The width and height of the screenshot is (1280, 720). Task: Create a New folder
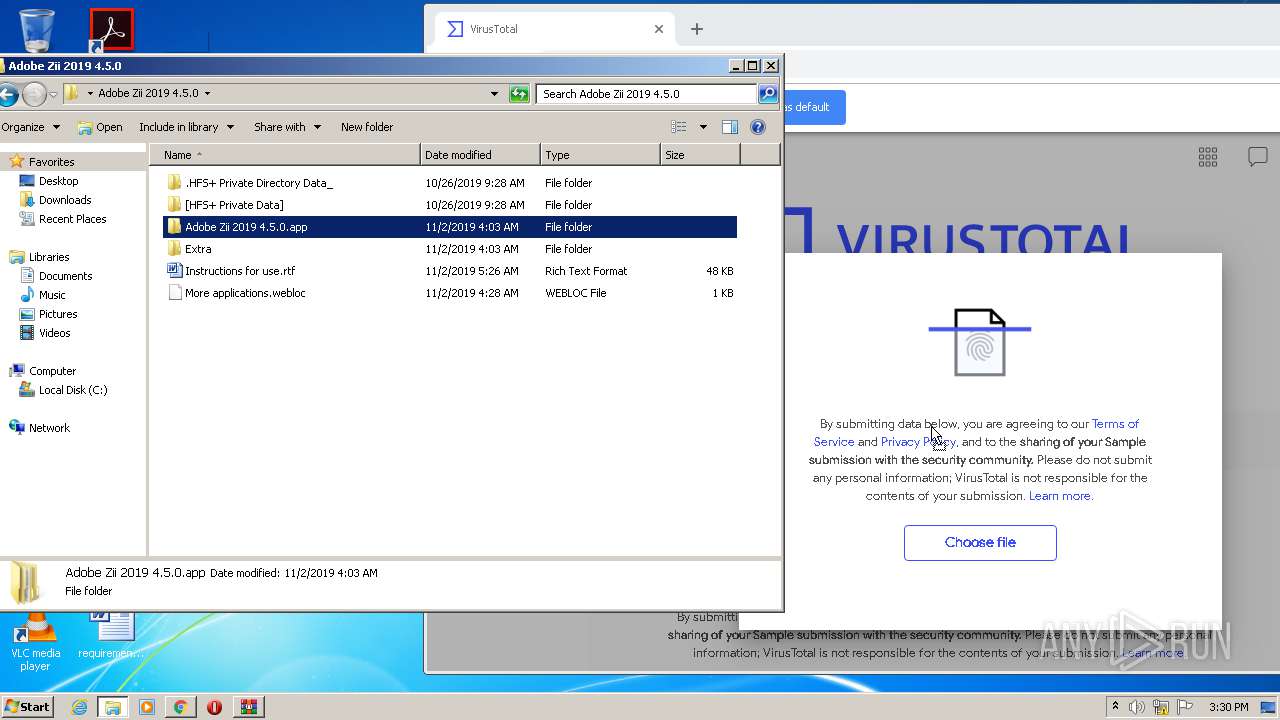[x=367, y=127]
